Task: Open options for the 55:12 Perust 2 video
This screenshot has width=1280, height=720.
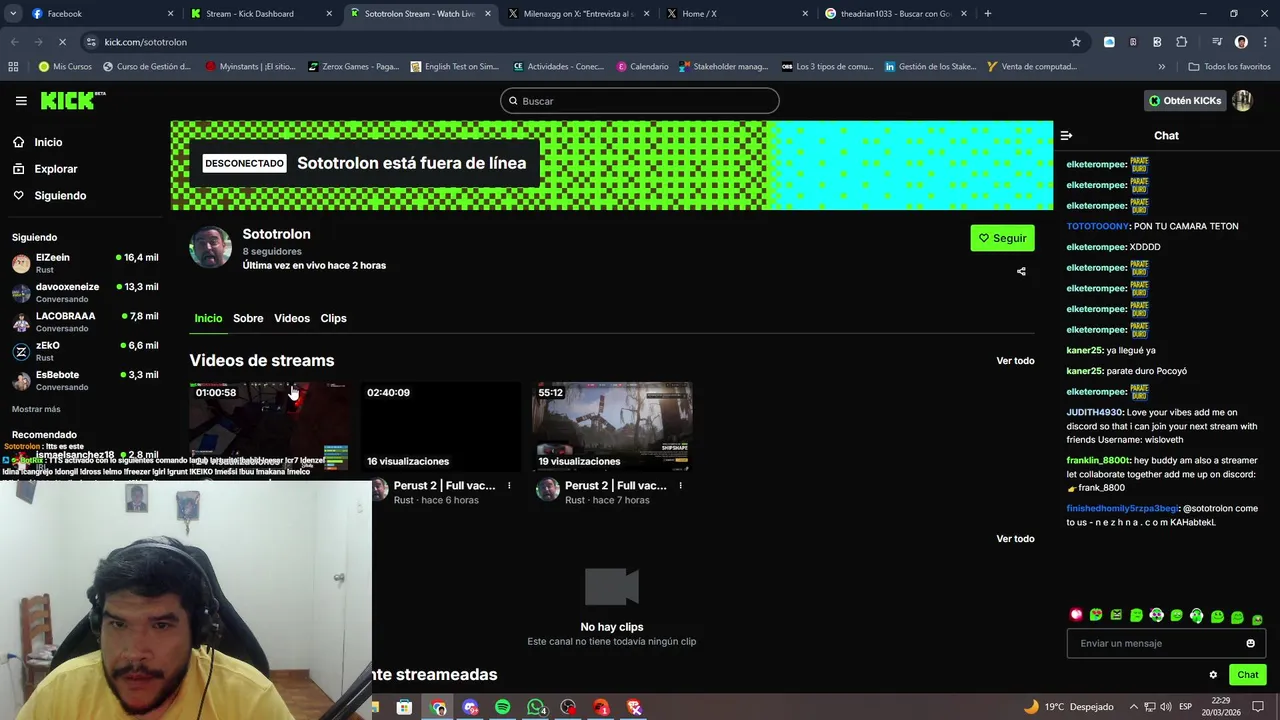Action: [x=681, y=486]
